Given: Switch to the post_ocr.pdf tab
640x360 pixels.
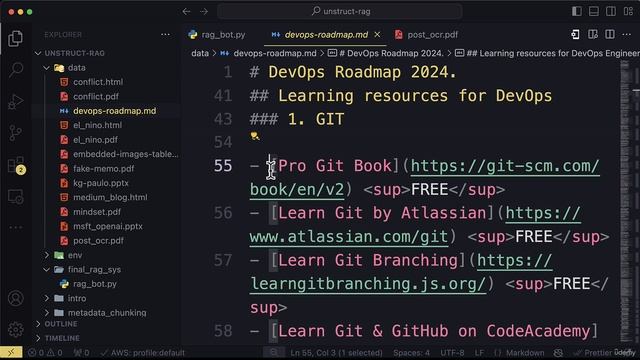Looking at the screenshot, I should 426,35.
